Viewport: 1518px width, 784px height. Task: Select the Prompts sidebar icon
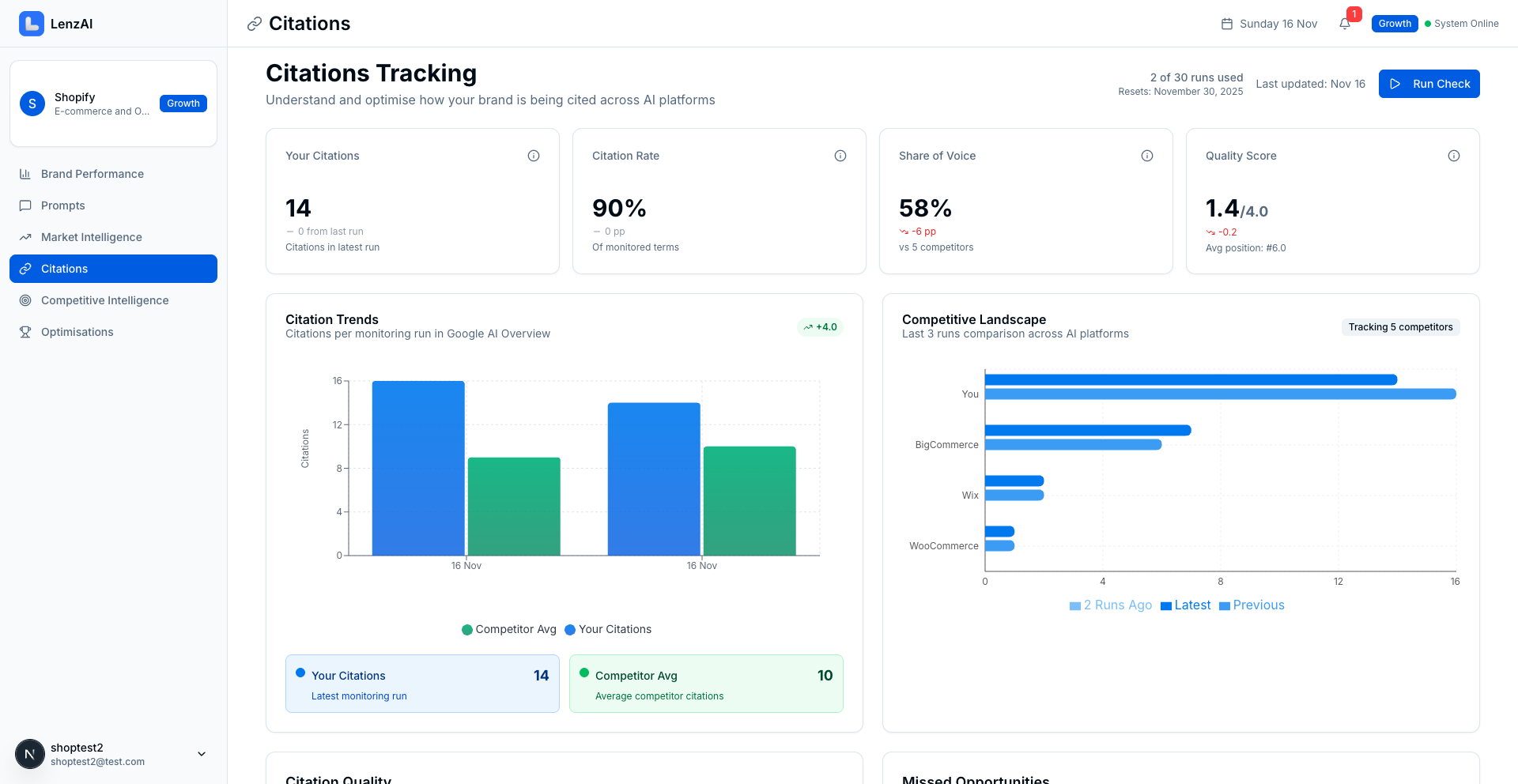26,205
